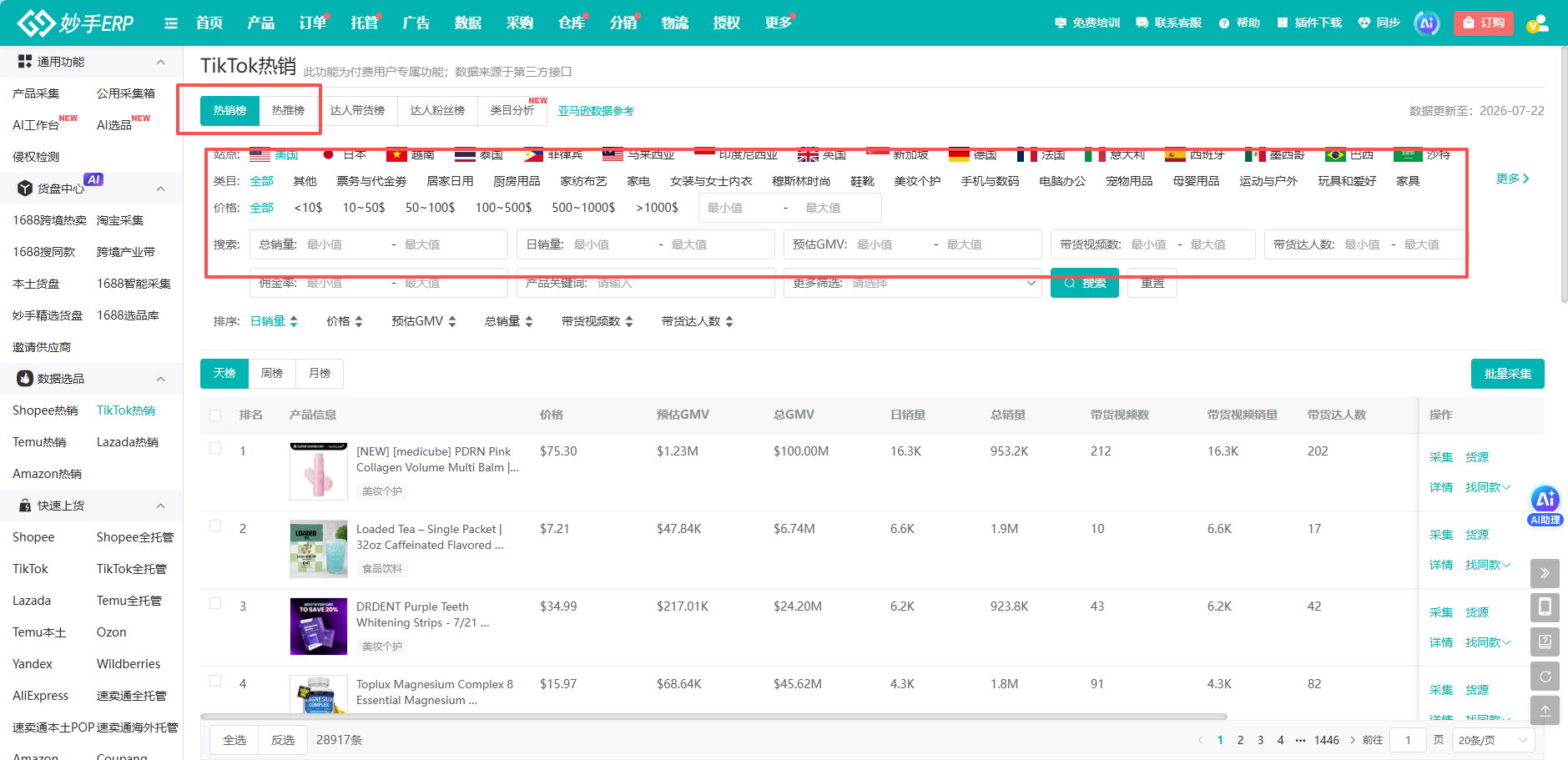Open the feedback form floating icon
Screen dimensions: 1568x760
[x=1545, y=642]
